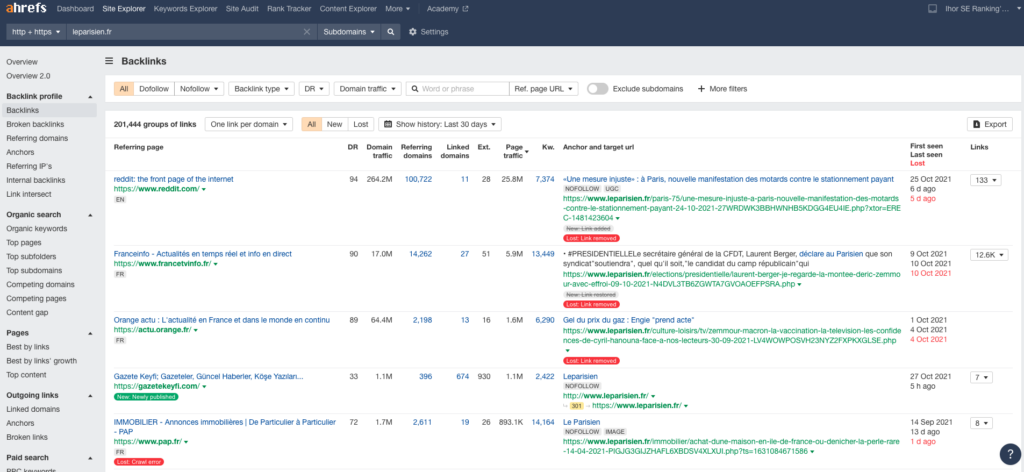1024x472 pixels.
Task: Select the Lost links tab
Action: point(360,124)
